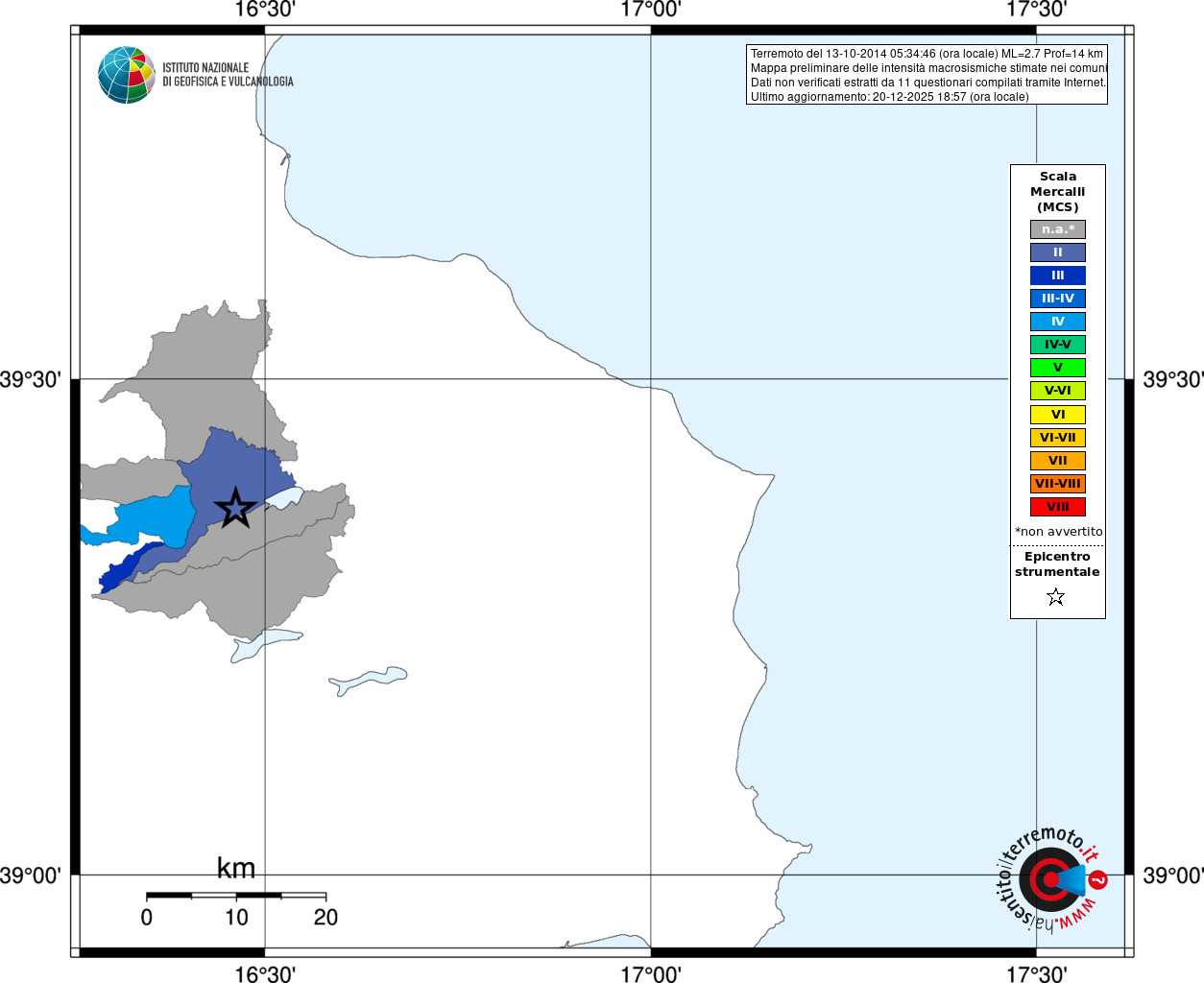Viewport: 1204px width, 983px height.
Task: Click the scale bar '10' value
Action: 236,918
